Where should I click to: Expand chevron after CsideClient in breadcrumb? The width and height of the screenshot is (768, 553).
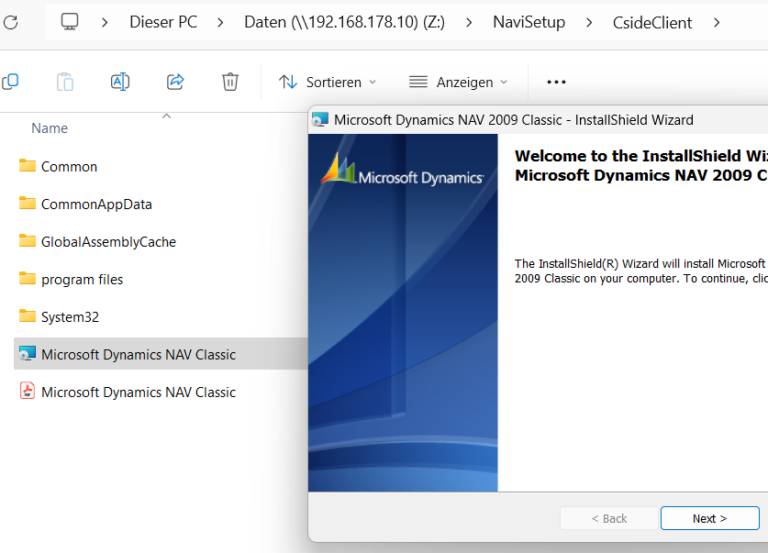pyautogui.click(x=716, y=21)
